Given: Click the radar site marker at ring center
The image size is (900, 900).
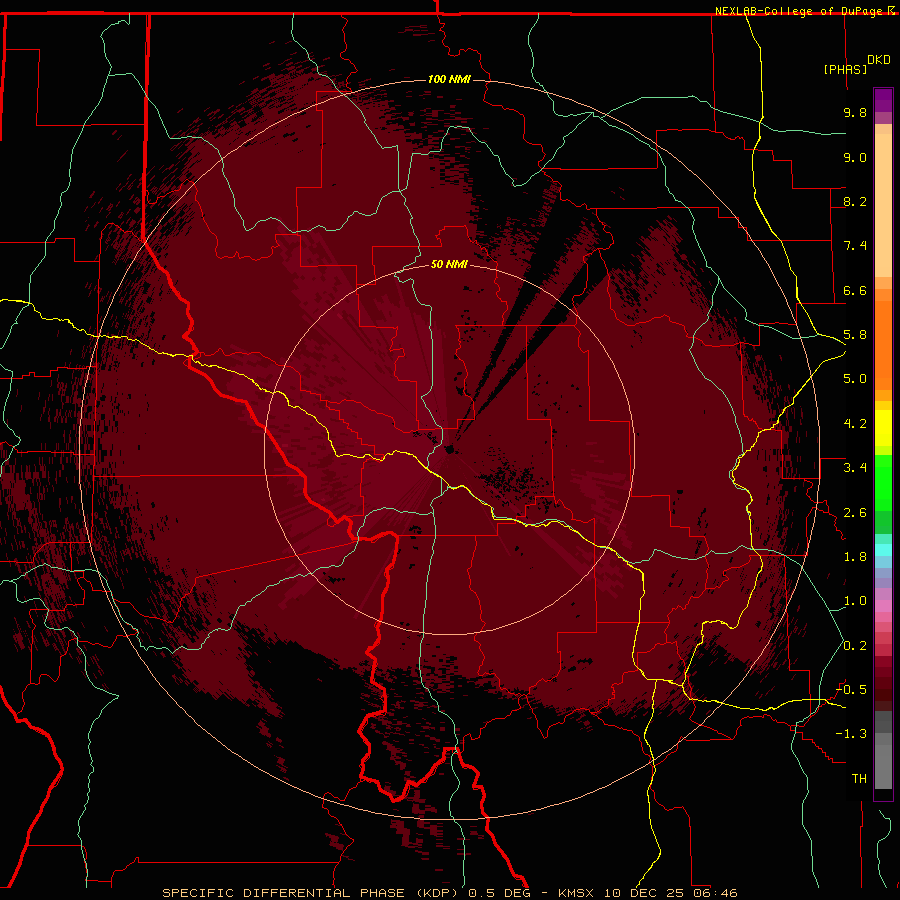Looking at the screenshot, I should pos(449,449).
